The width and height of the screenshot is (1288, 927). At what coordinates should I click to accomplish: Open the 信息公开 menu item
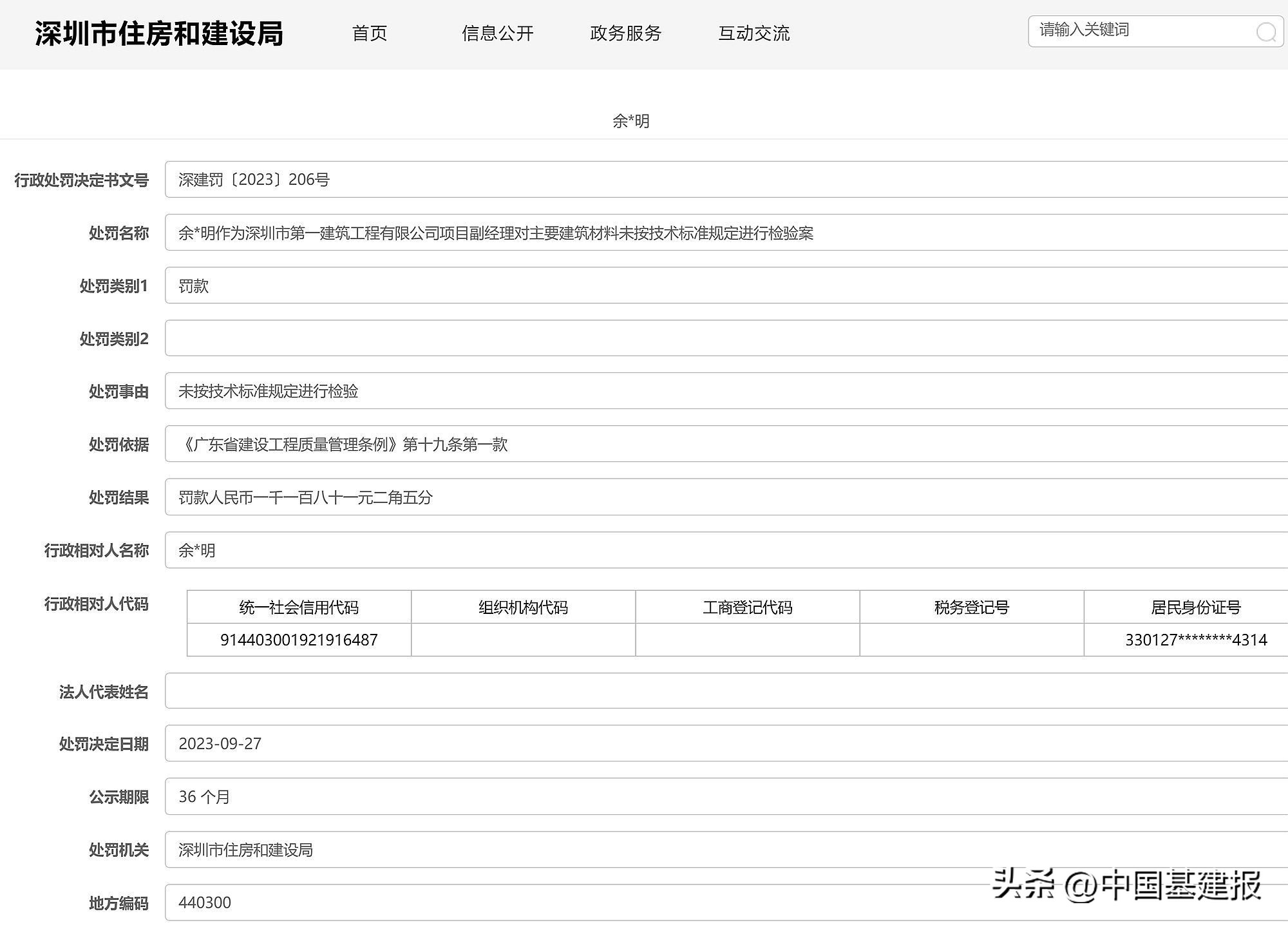498,34
